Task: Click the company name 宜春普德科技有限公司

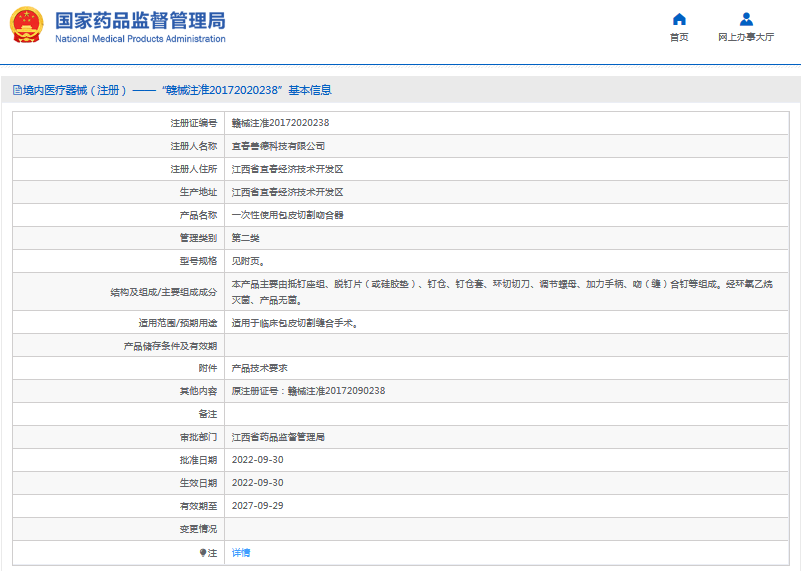Action: click(278, 146)
